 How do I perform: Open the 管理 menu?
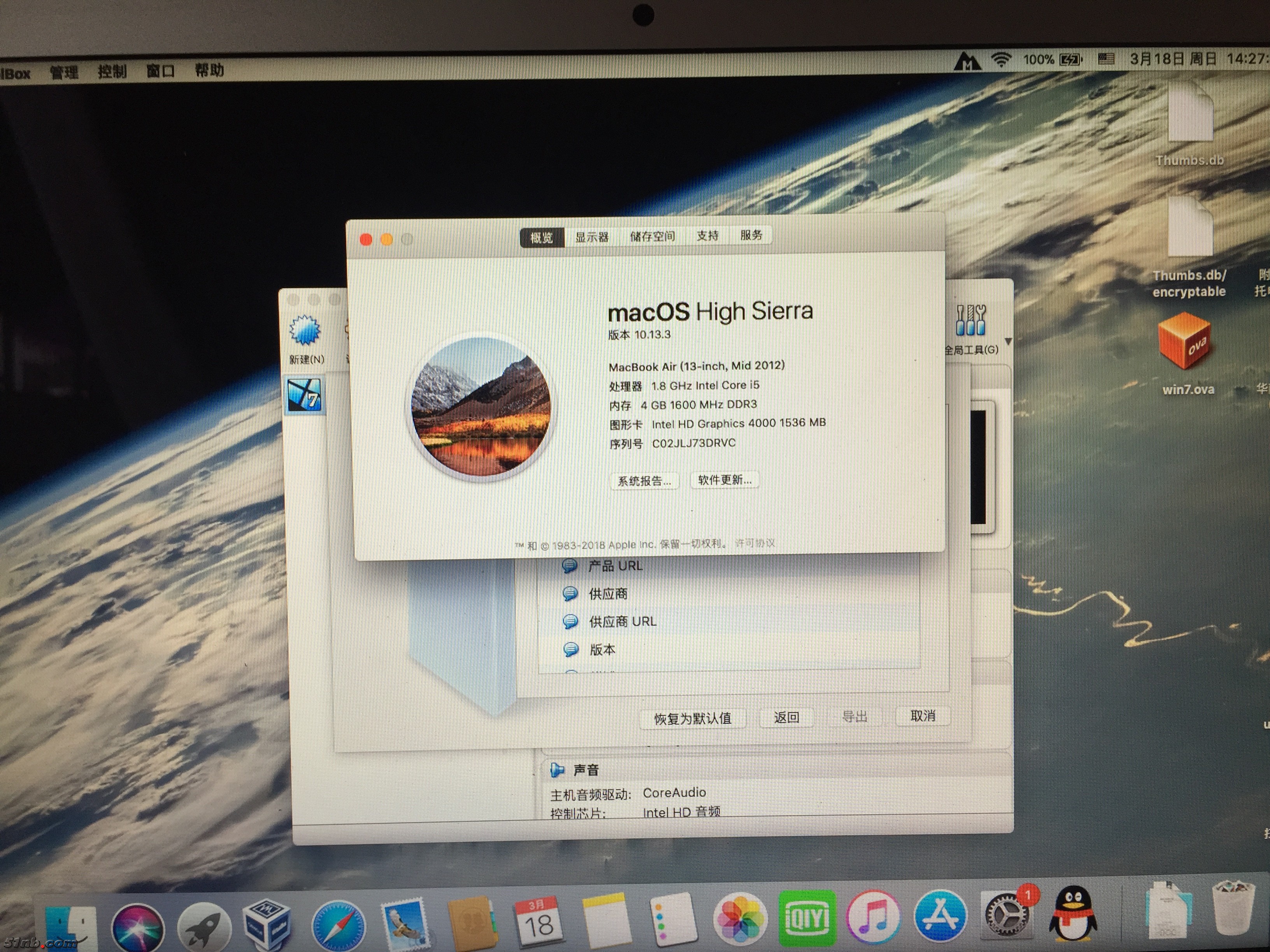click(x=64, y=72)
